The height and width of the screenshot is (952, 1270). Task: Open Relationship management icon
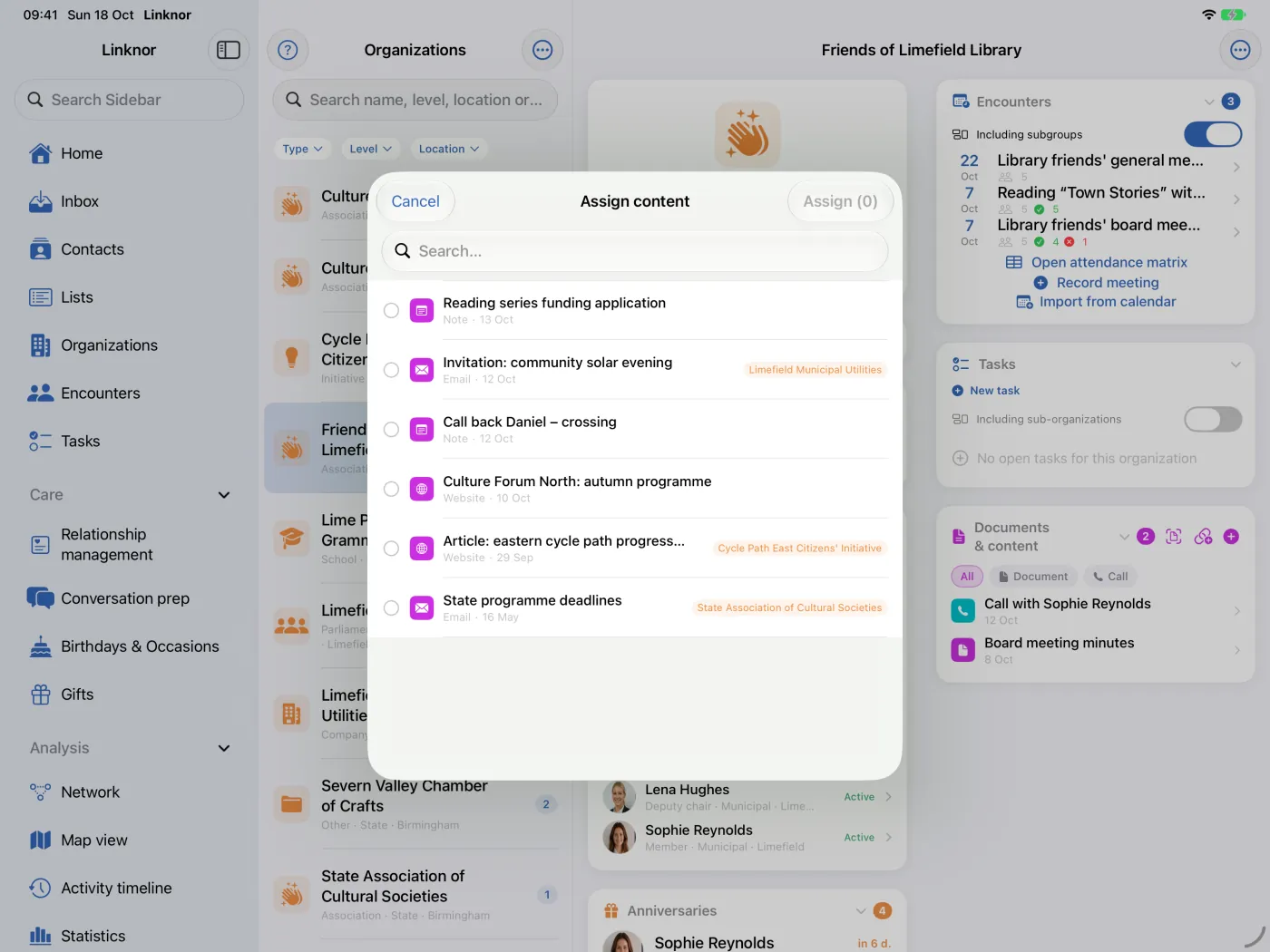point(41,545)
